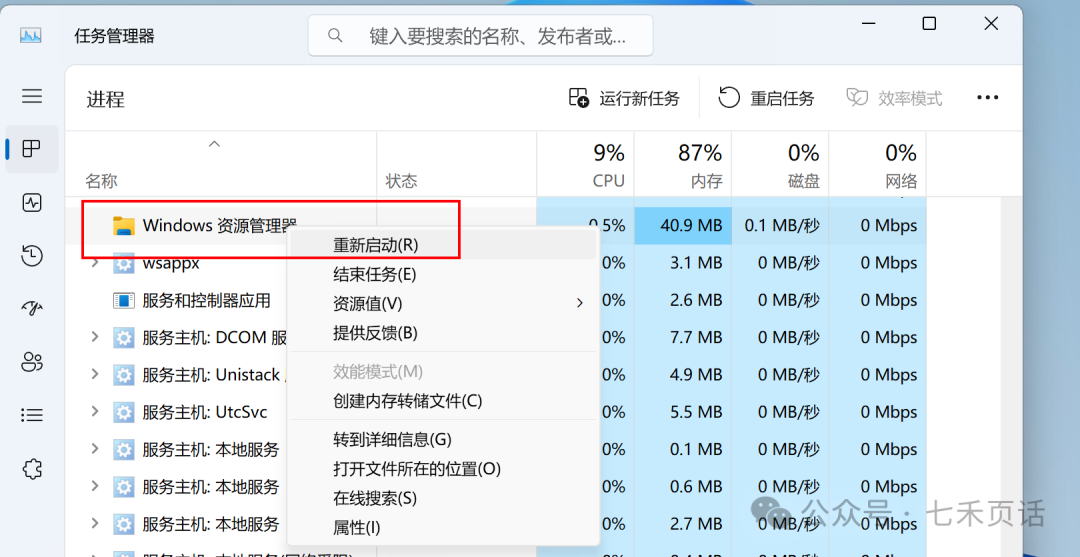
Task: Open the Services puzzle sidebar icon
Action: (32, 469)
